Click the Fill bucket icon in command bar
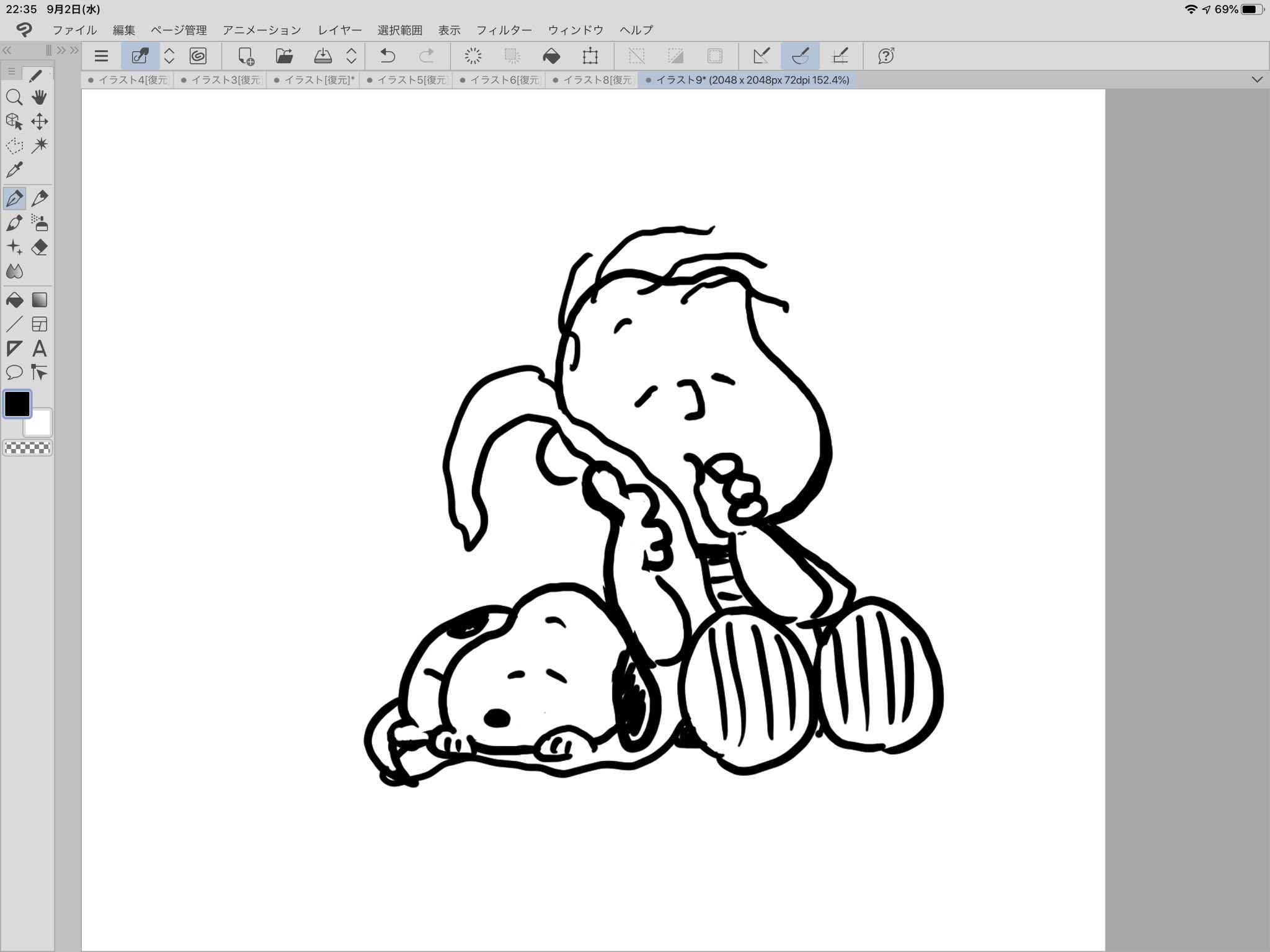1270x952 pixels. pyautogui.click(x=551, y=56)
